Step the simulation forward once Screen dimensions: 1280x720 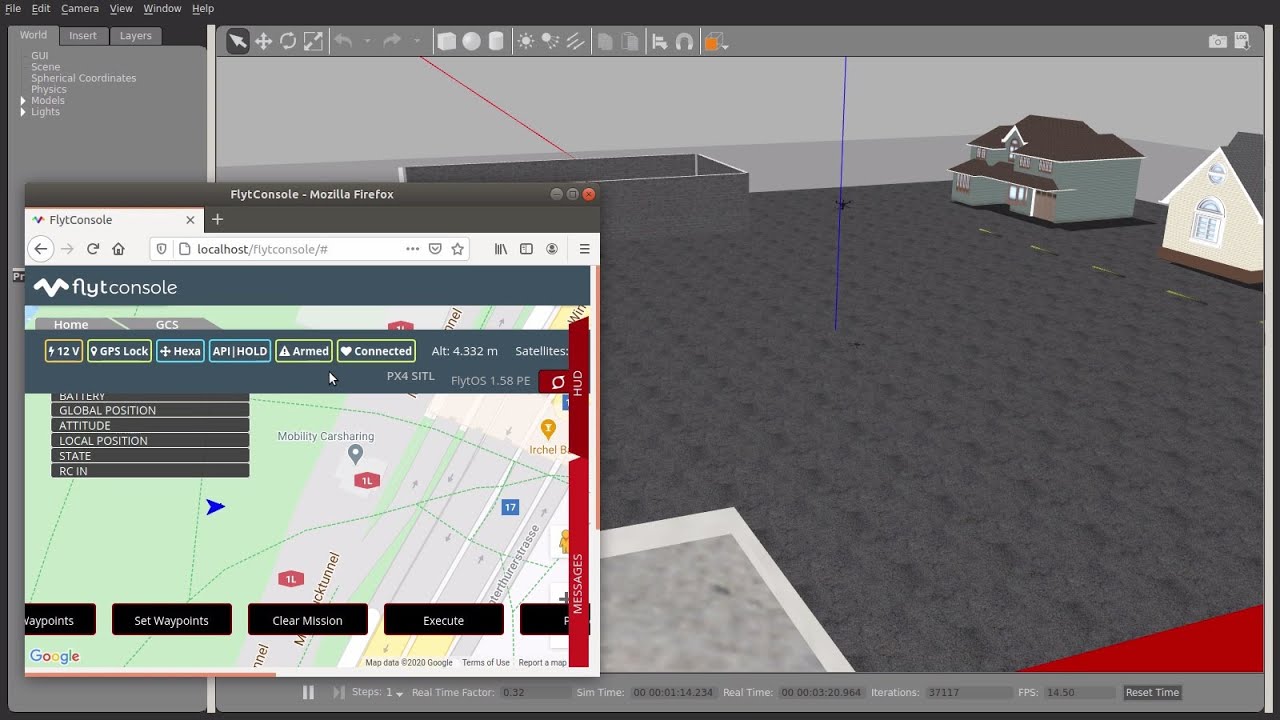[x=339, y=692]
